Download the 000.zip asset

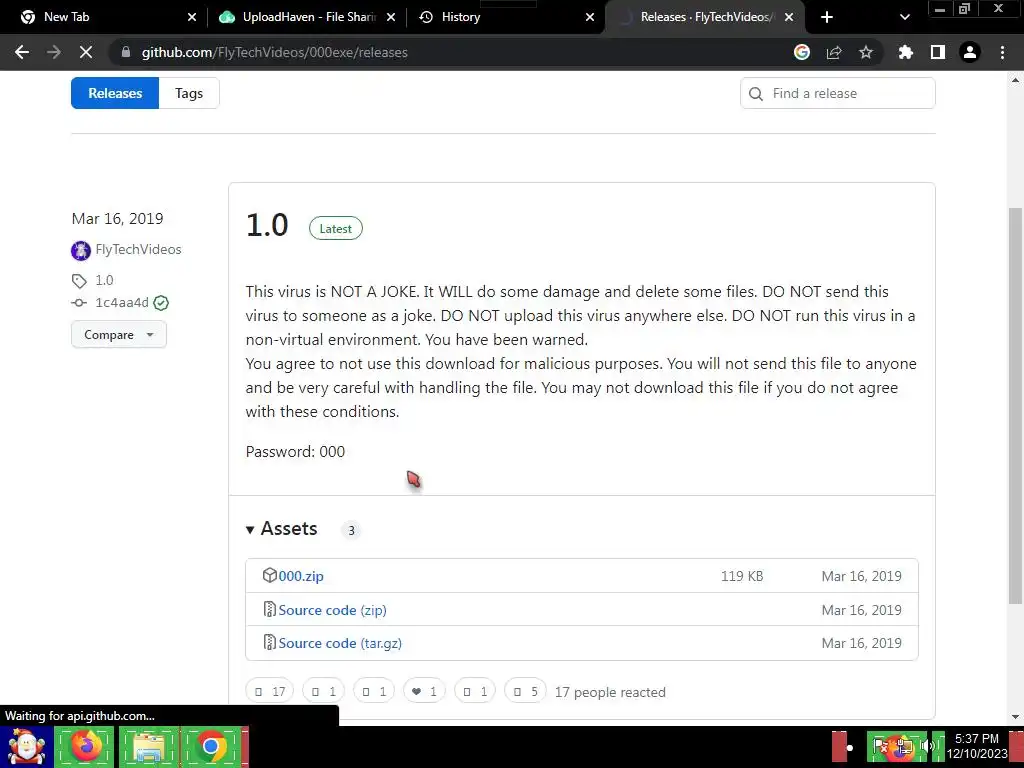pos(301,576)
